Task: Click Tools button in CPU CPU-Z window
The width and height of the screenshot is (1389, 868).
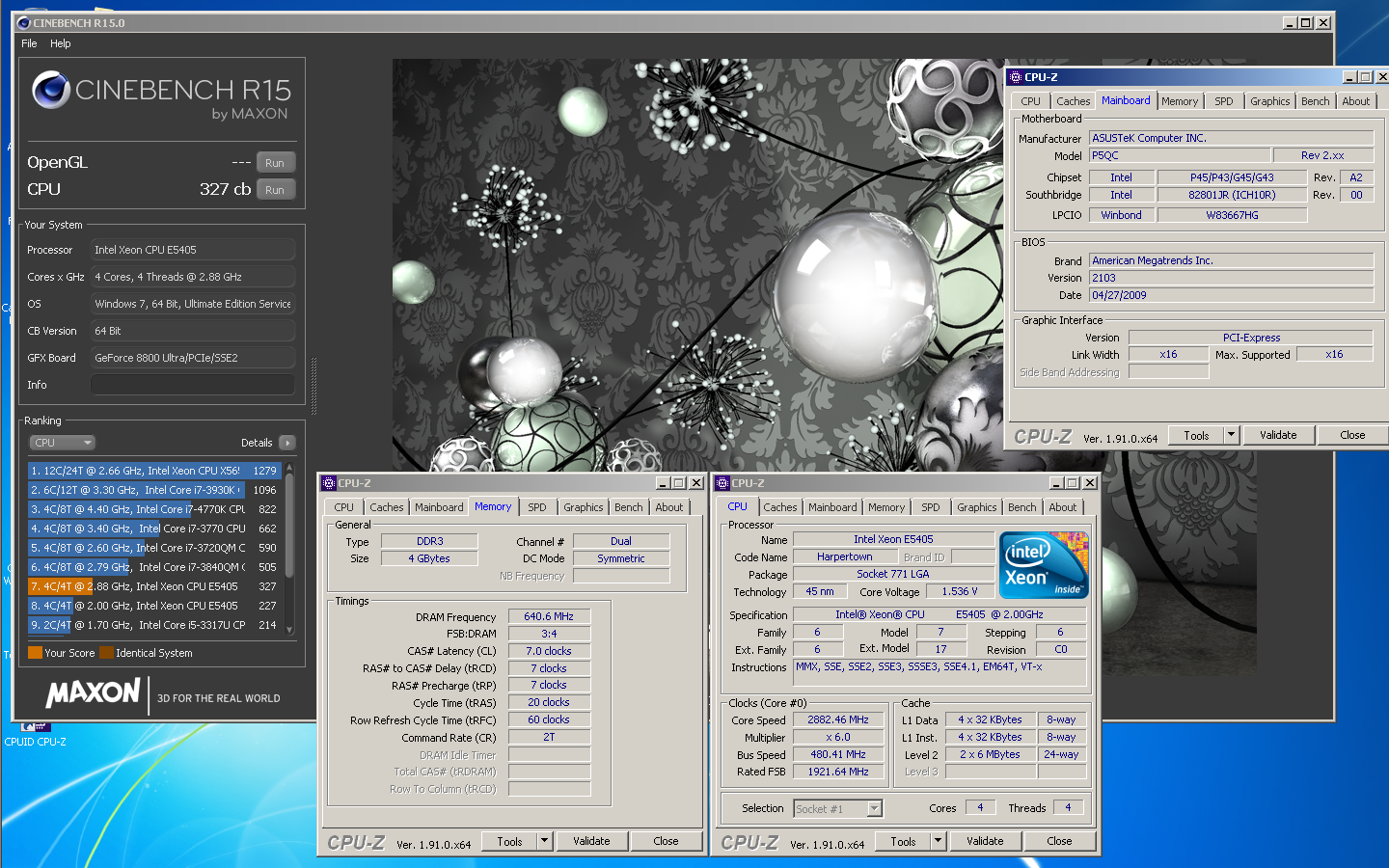Action: point(903,842)
